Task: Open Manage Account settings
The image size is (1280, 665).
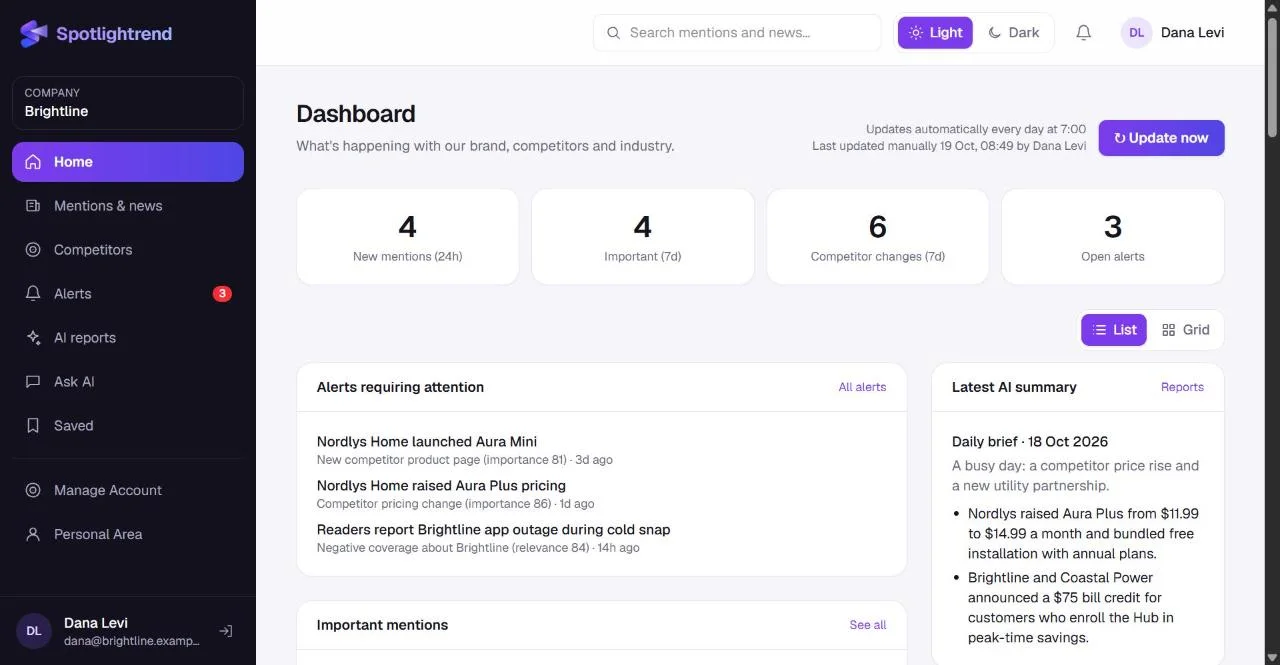Action: point(128,490)
